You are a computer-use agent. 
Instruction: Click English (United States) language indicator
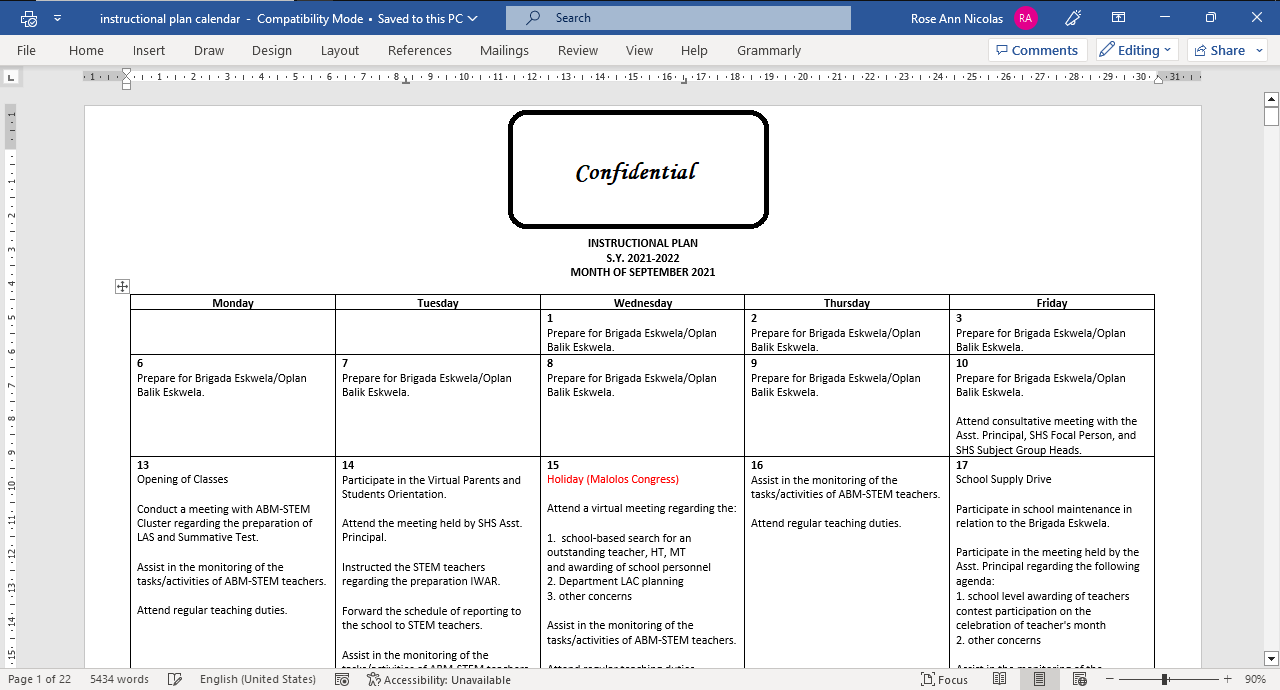258,679
